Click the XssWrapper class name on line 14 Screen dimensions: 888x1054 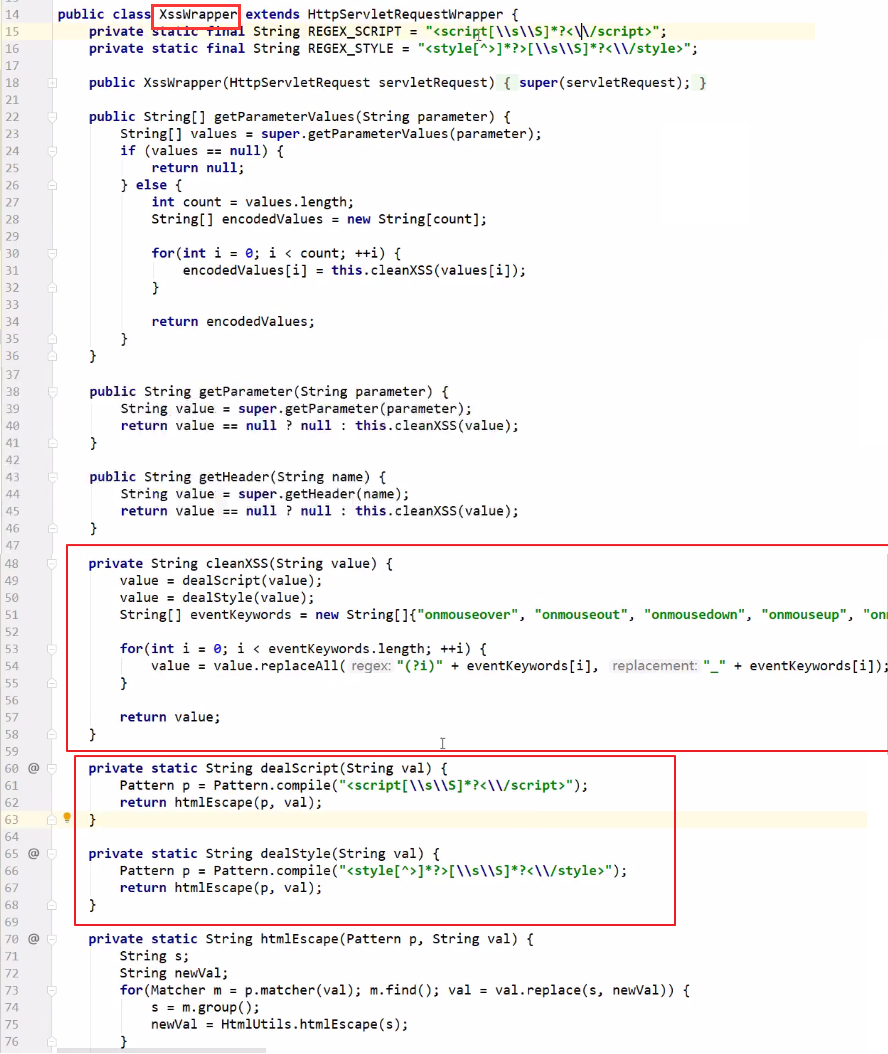pos(198,15)
